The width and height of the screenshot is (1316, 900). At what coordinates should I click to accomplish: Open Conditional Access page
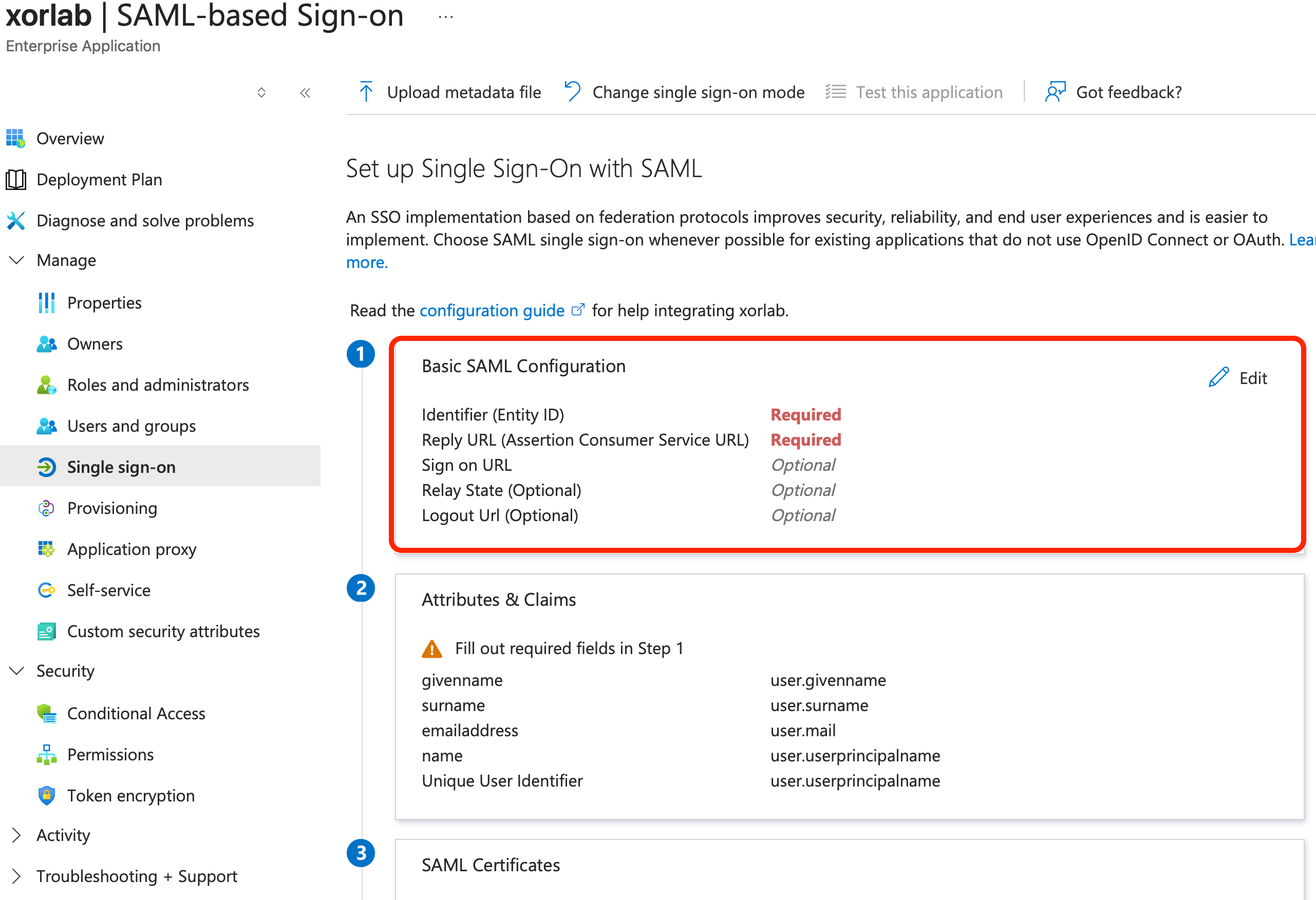click(136, 713)
